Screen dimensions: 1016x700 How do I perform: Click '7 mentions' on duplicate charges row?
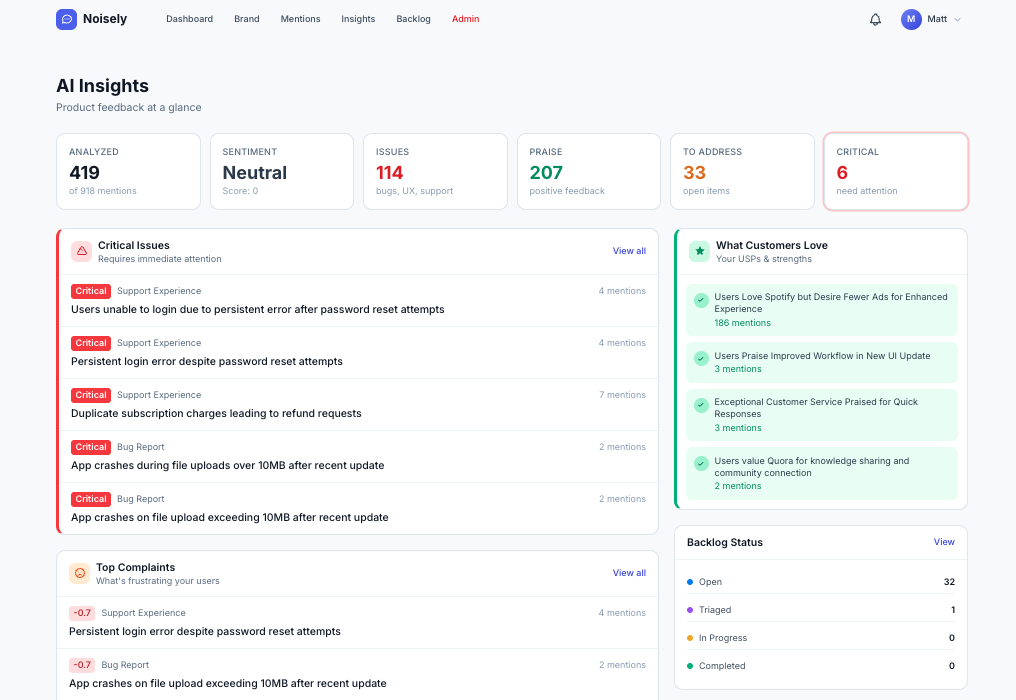tap(622, 395)
